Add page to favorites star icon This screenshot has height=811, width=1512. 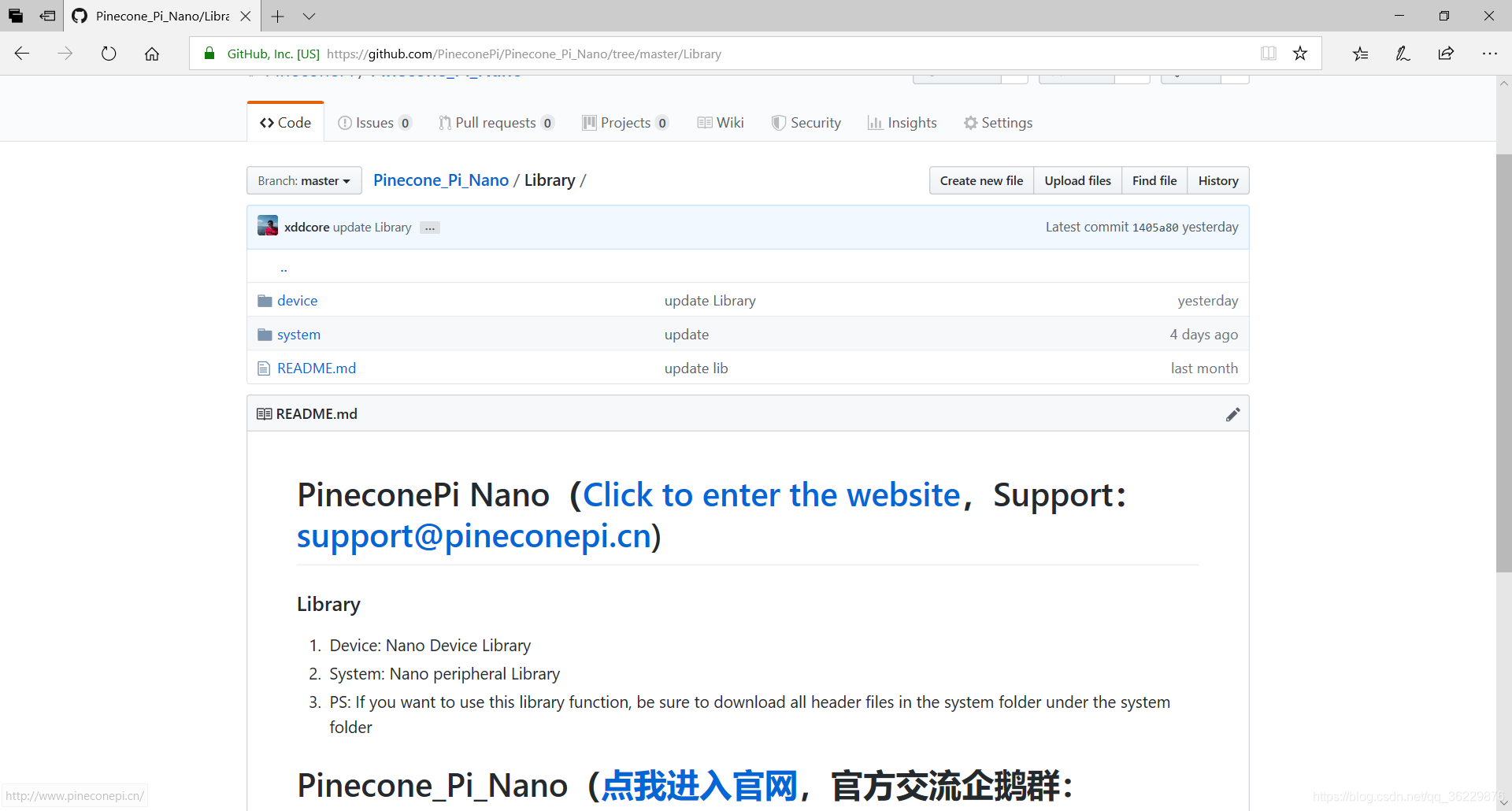tap(1300, 54)
